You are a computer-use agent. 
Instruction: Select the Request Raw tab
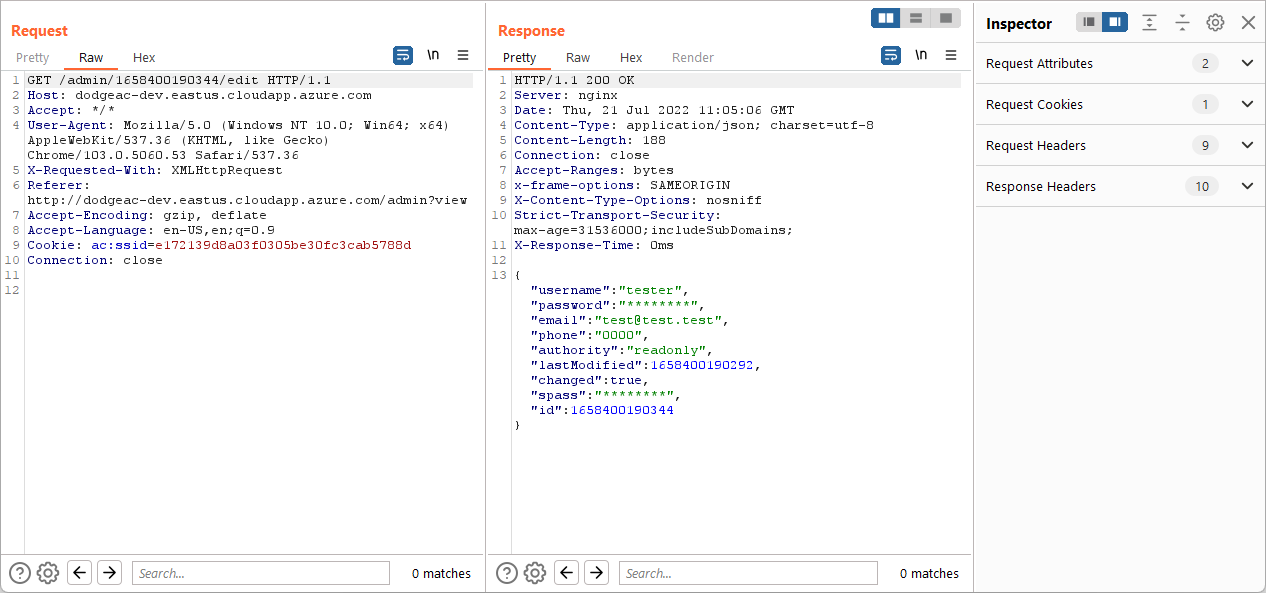tap(91, 57)
